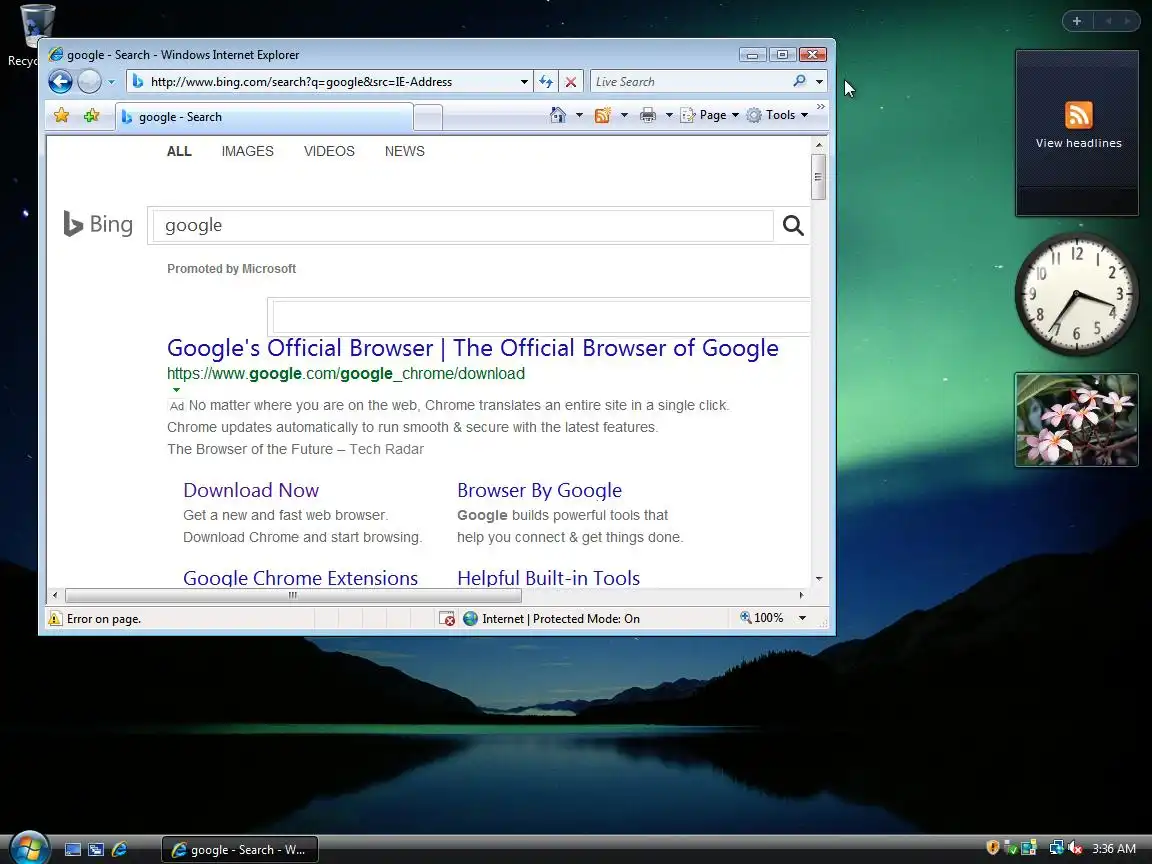
Task: Refresh the page with the refresh icon
Action: pos(546,82)
